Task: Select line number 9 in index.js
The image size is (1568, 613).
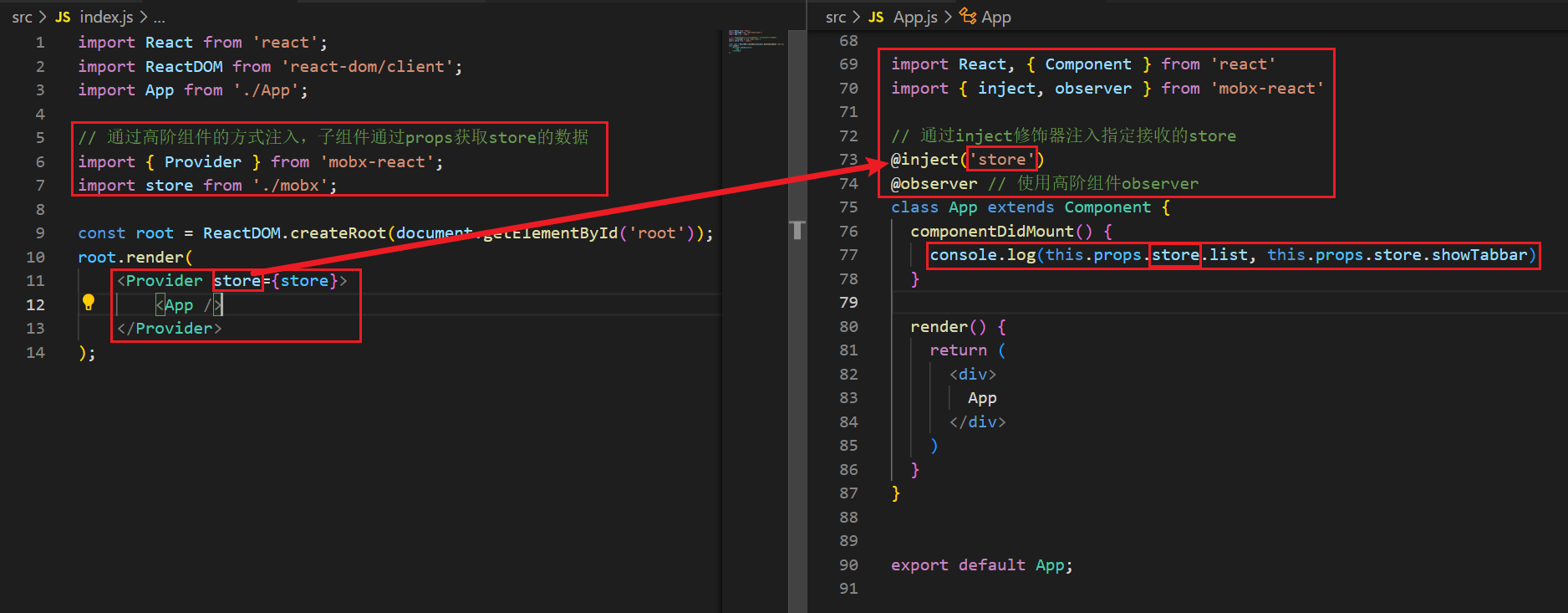Action: point(40,232)
